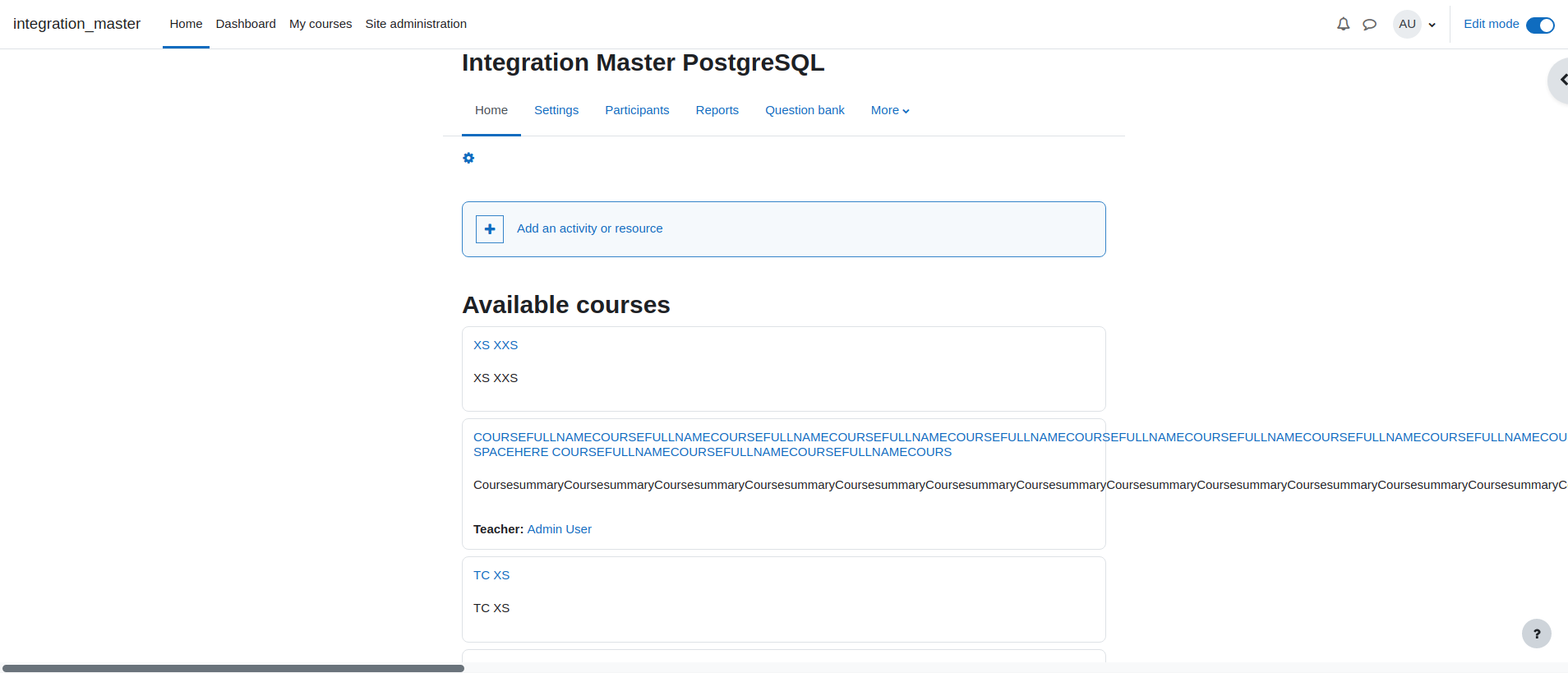This screenshot has height=673, width=1568.
Task: Expand the More navigation dropdown
Action: tap(890, 110)
